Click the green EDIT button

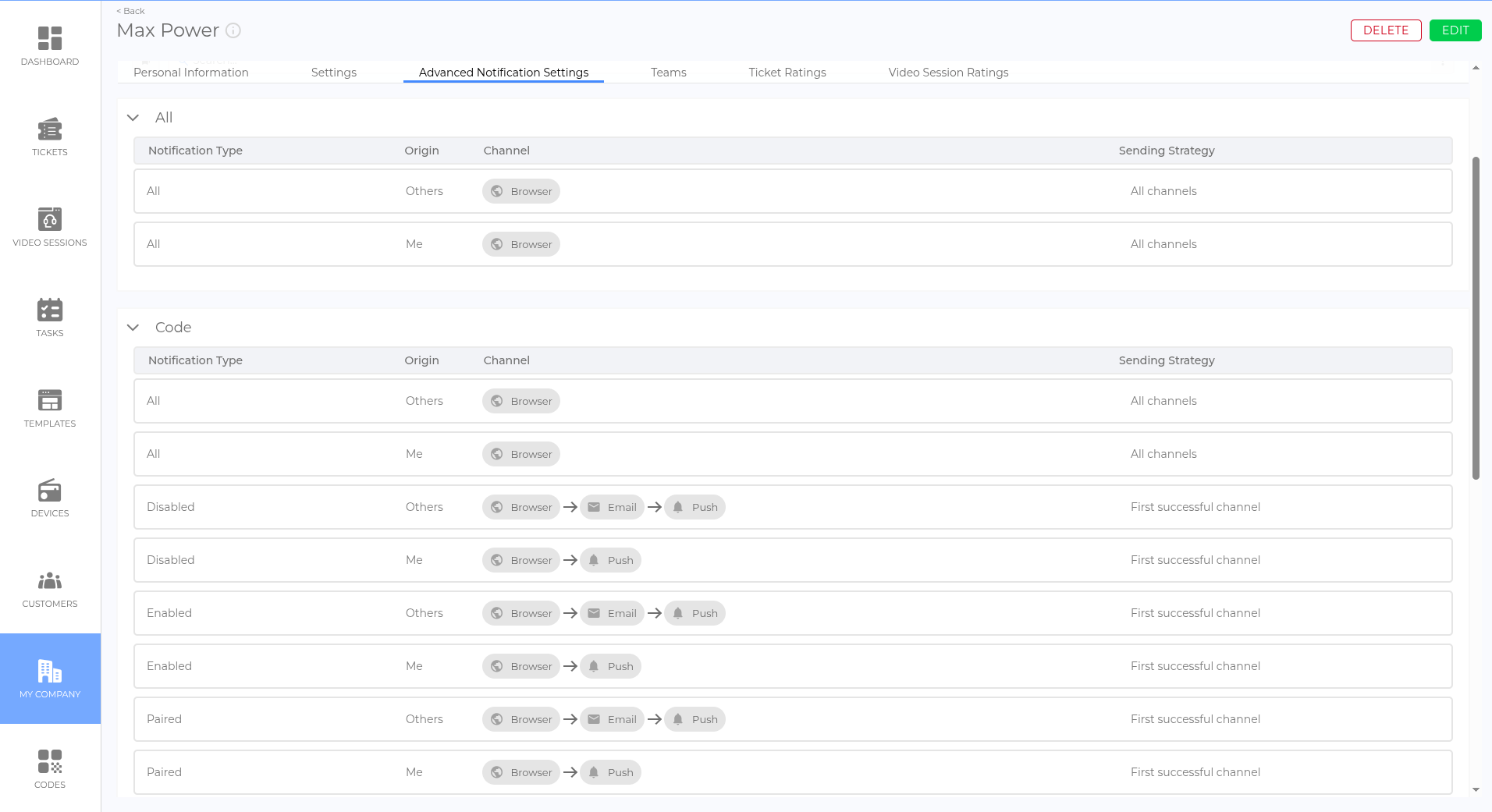tap(1455, 30)
